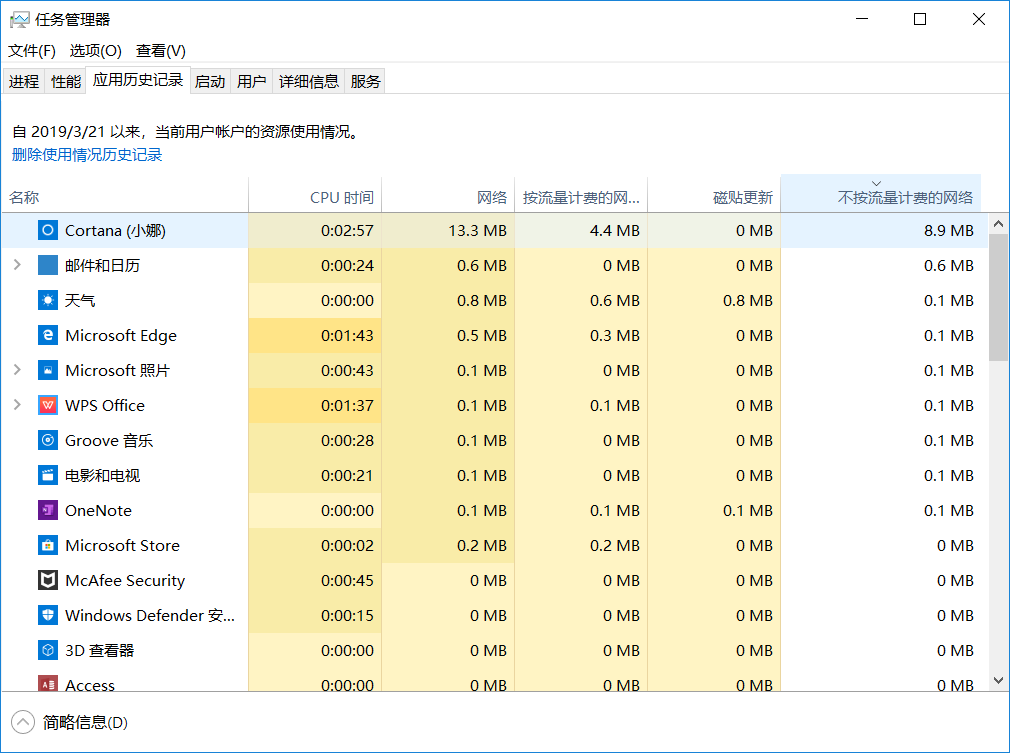Viewport: 1010px width, 753px height.
Task: Select the McAfee Security row name
Action: pos(125,580)
